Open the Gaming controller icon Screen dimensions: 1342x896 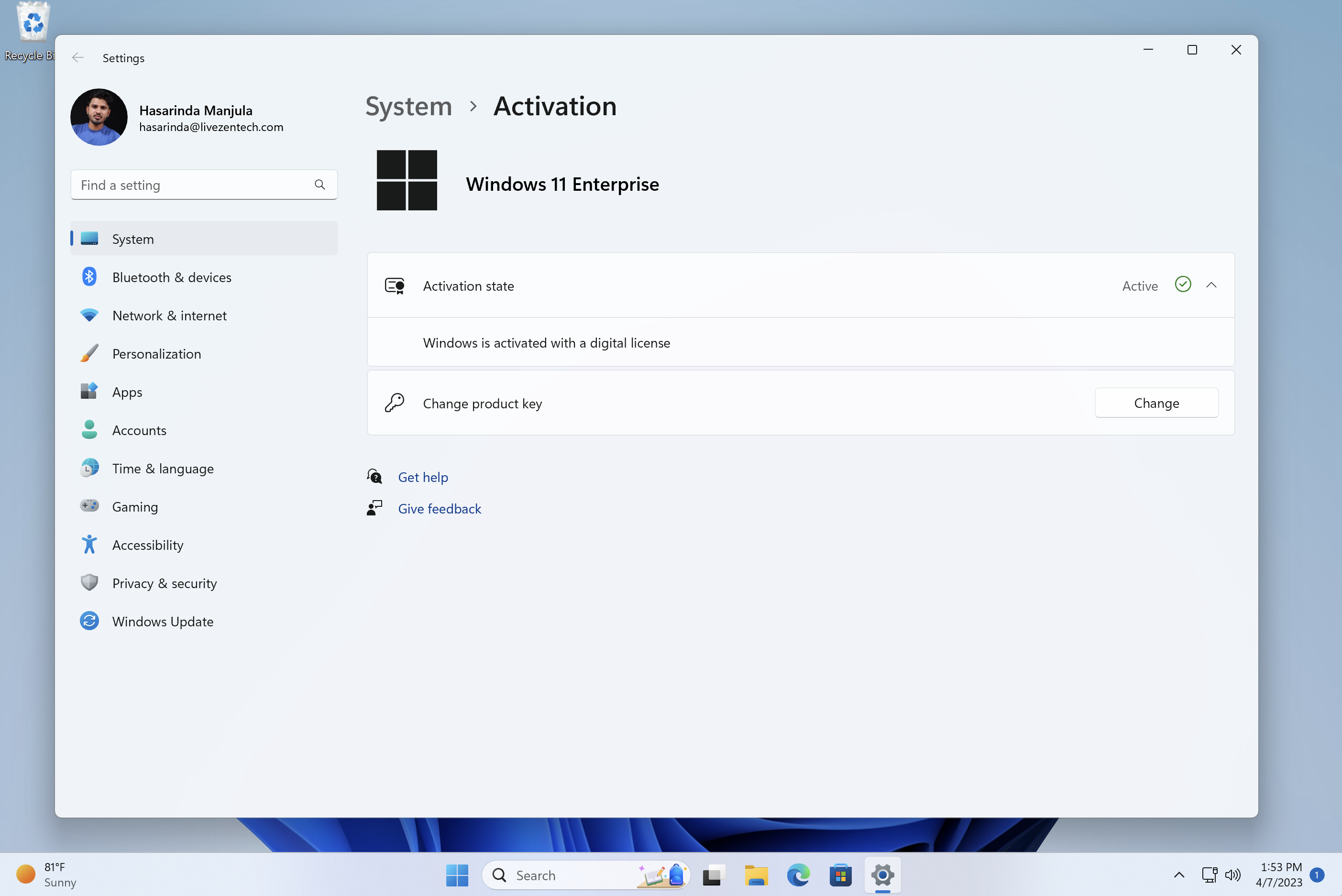[89, 506]
